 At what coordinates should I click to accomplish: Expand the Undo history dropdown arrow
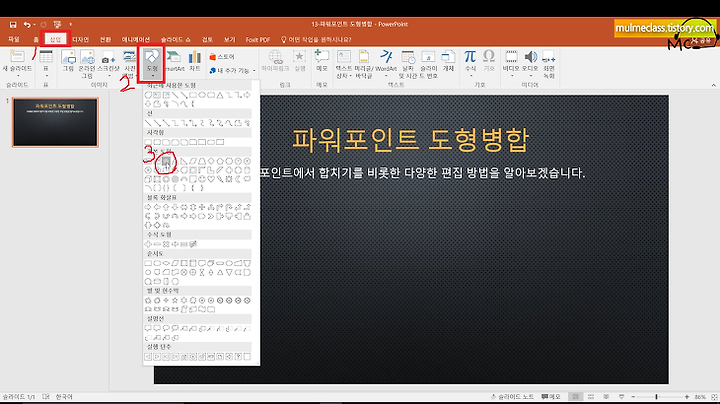(34, 24)
